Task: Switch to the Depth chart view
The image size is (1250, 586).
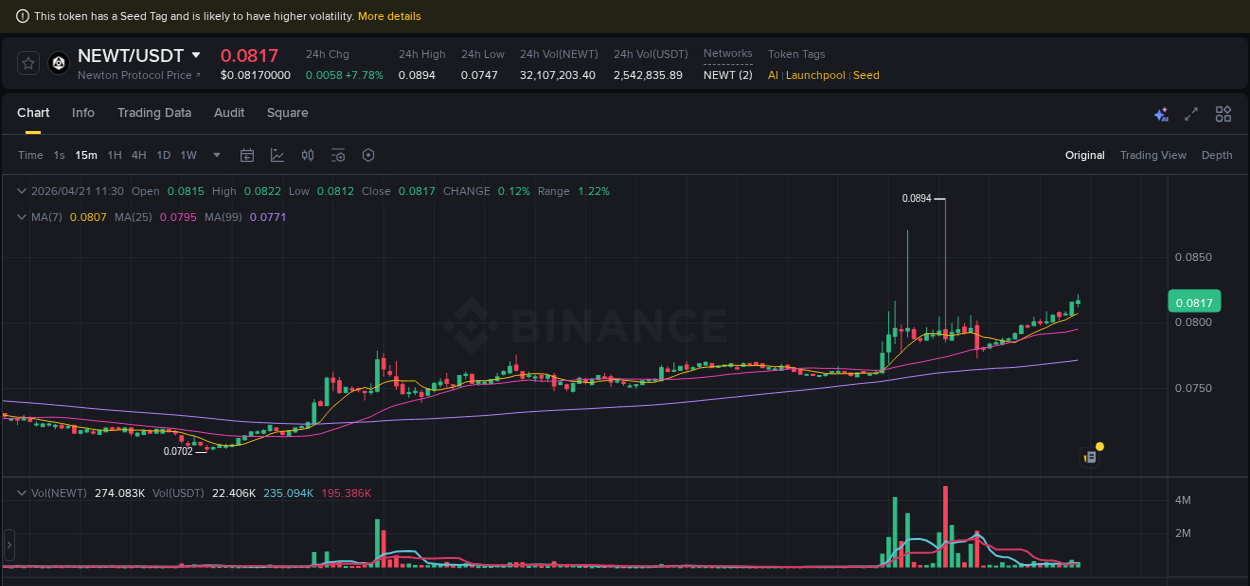Action: tap(1216, 155)
